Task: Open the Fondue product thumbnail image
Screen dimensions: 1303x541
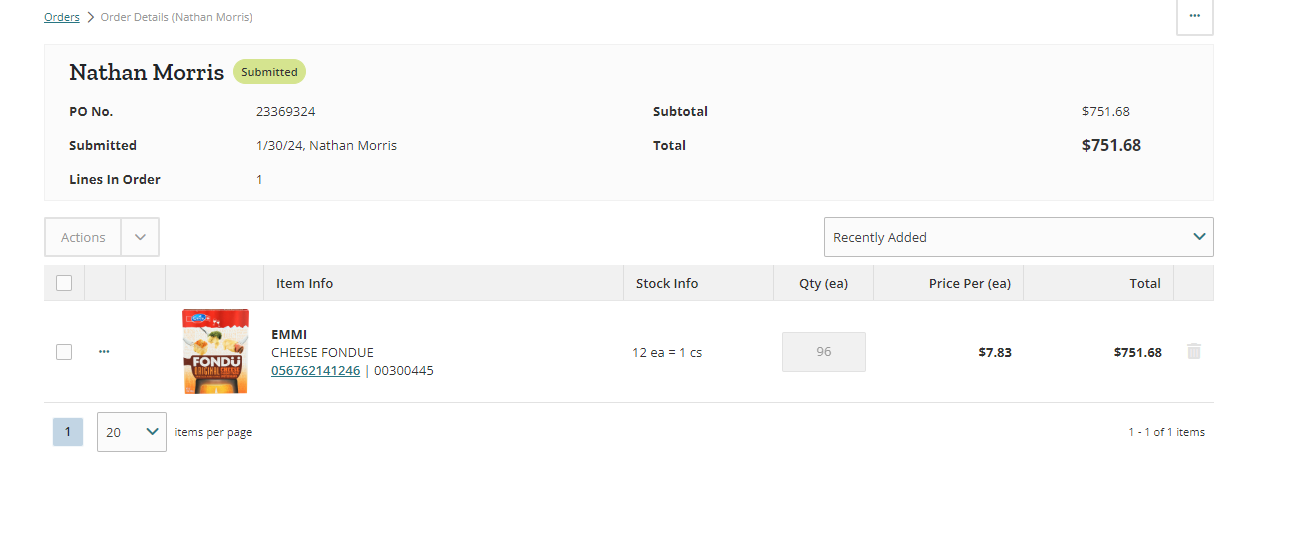Action: point(215,351)
